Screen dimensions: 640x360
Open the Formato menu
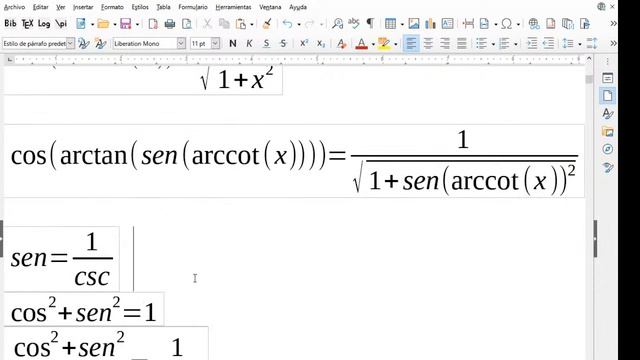pyautogui.click(x=112, y=7)
